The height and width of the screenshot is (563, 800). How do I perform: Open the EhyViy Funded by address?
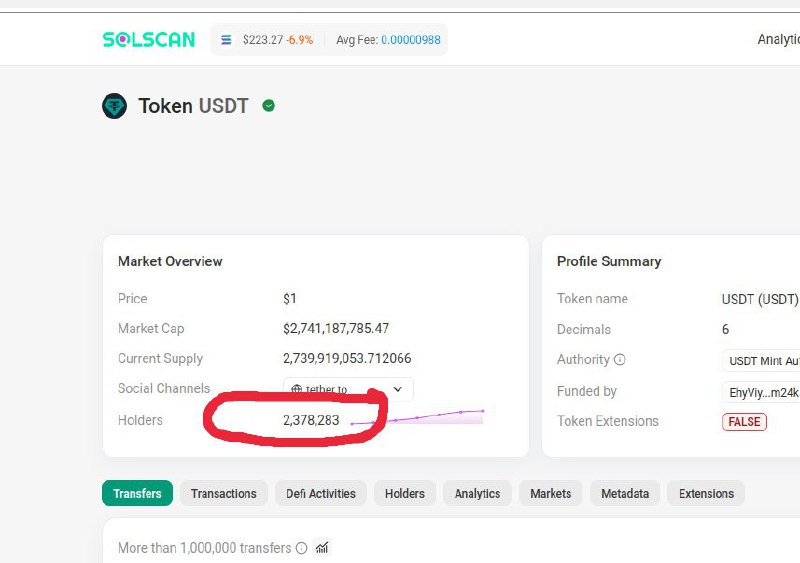pos(764,392)
